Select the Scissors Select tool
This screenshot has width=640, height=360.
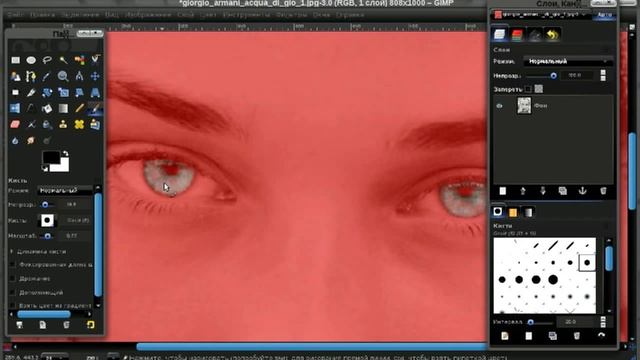tap(95, 60)
